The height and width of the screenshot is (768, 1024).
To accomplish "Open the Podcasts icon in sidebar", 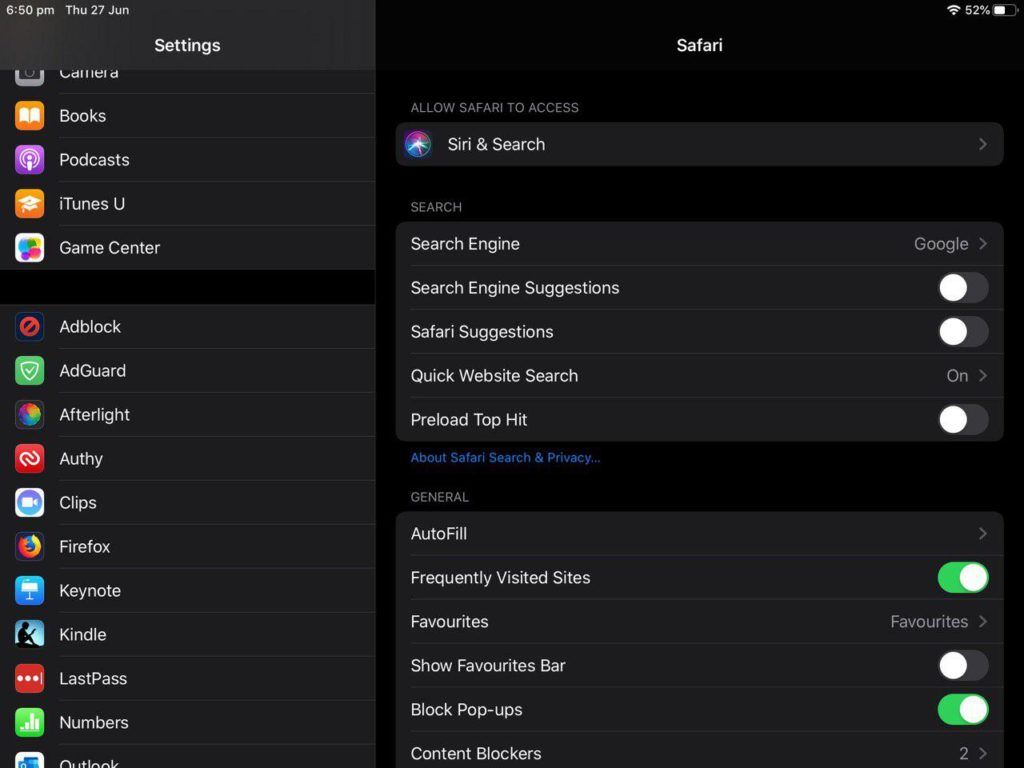I will pyautogui.click(x=30, y=160).
